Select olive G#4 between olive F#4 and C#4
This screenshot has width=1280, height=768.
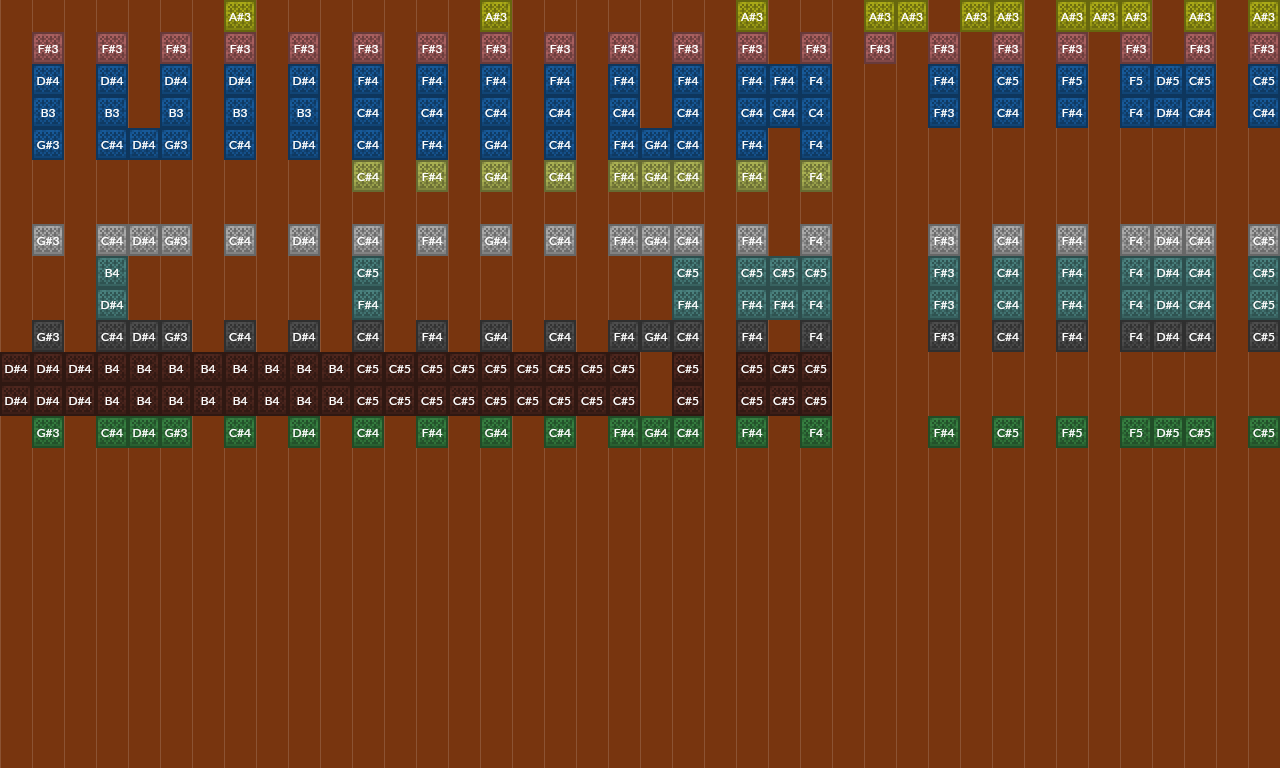coord(656,177)
